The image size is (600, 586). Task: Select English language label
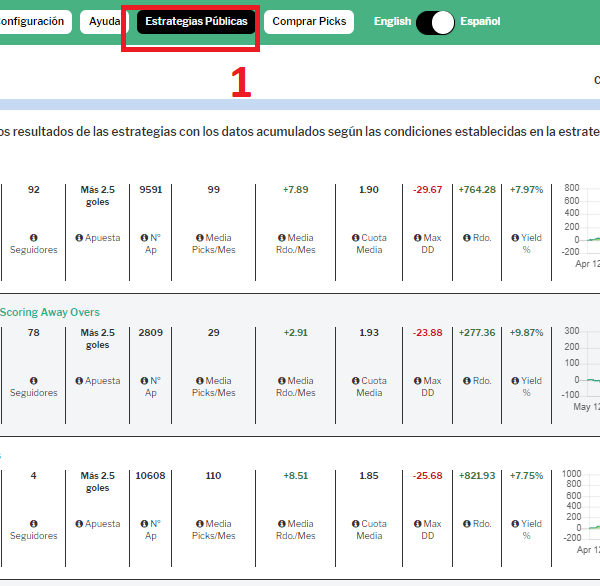click(x=392, y=21)
